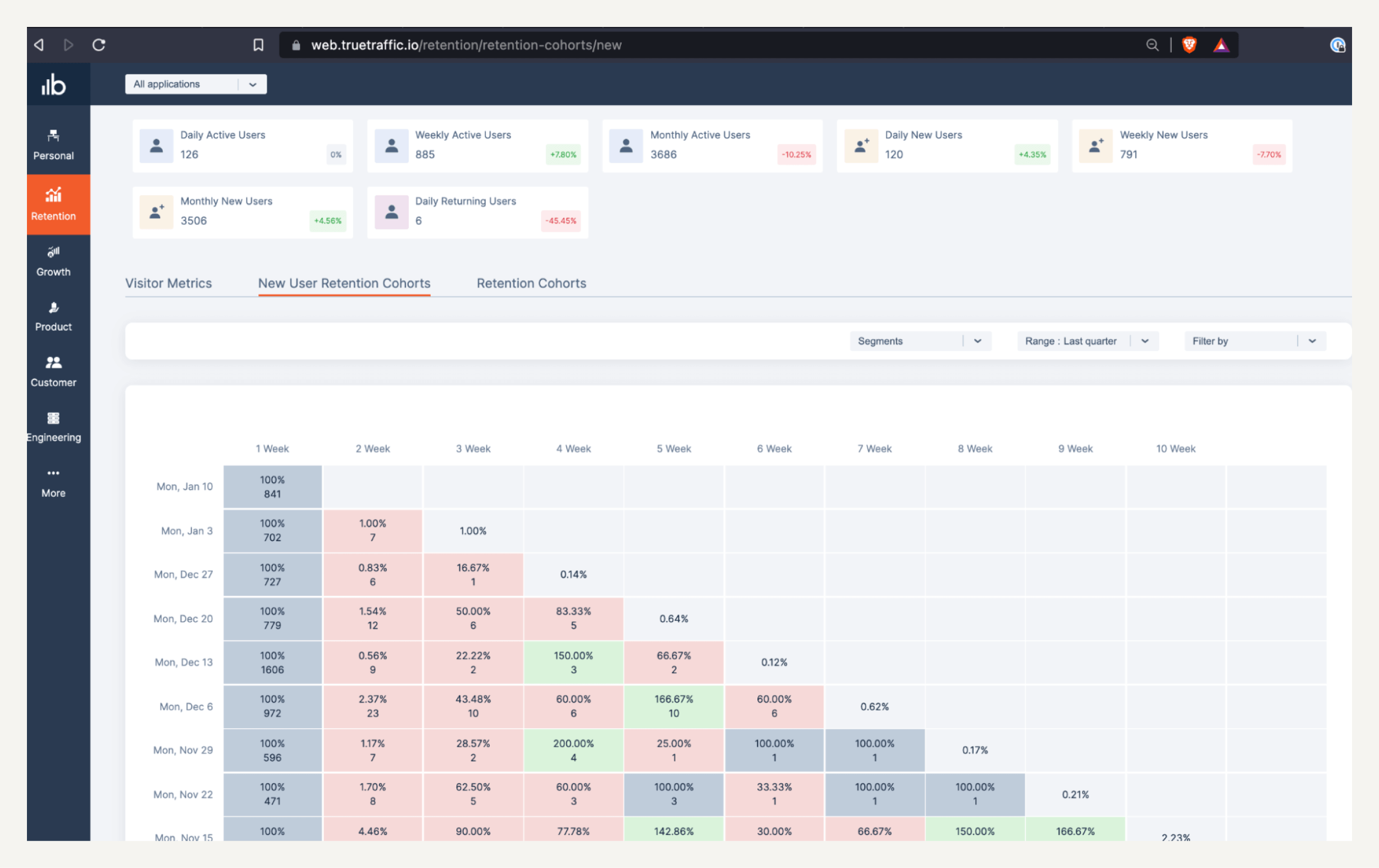The height and width of the screenshot is (868, 1379).
Task: Click the browser reload button
Action: coord(97,44)
